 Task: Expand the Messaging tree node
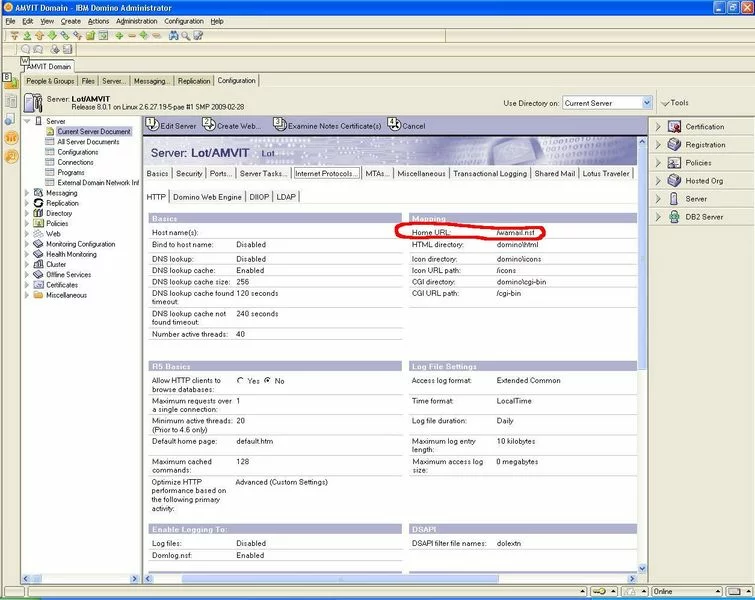pyautogui.click(x=27, y=193)
